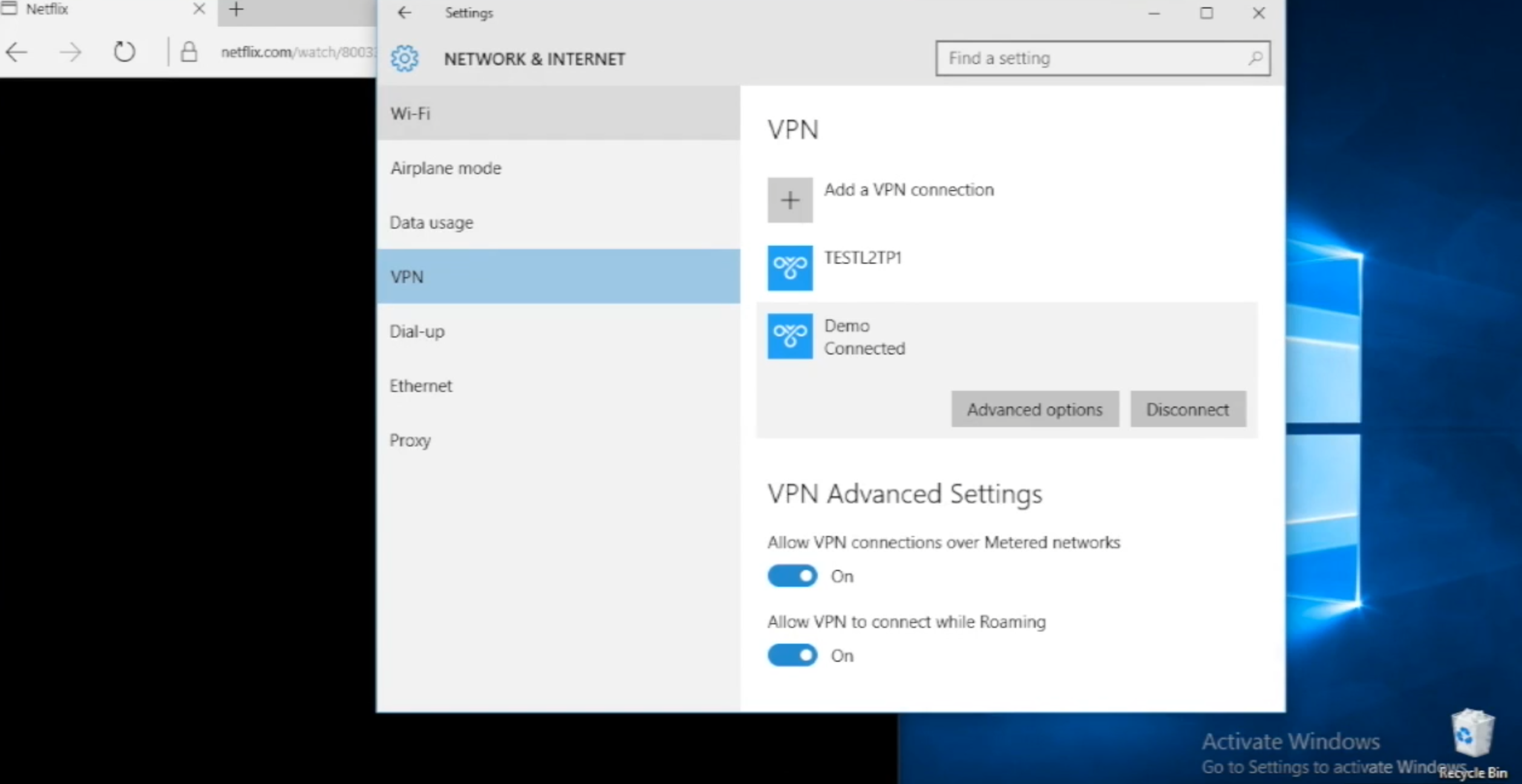Open the Settings gear icon
This screenshot has width=1522, height=784.
tap(404, 58)
